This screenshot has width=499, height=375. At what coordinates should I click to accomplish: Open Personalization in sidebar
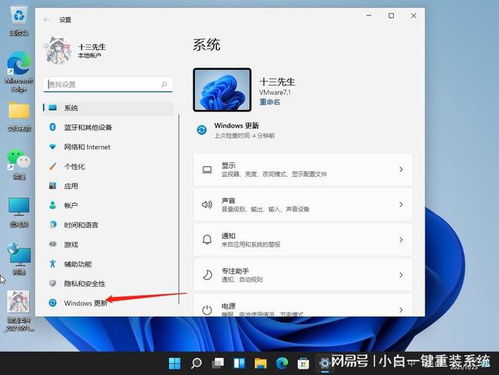[109, 166]
